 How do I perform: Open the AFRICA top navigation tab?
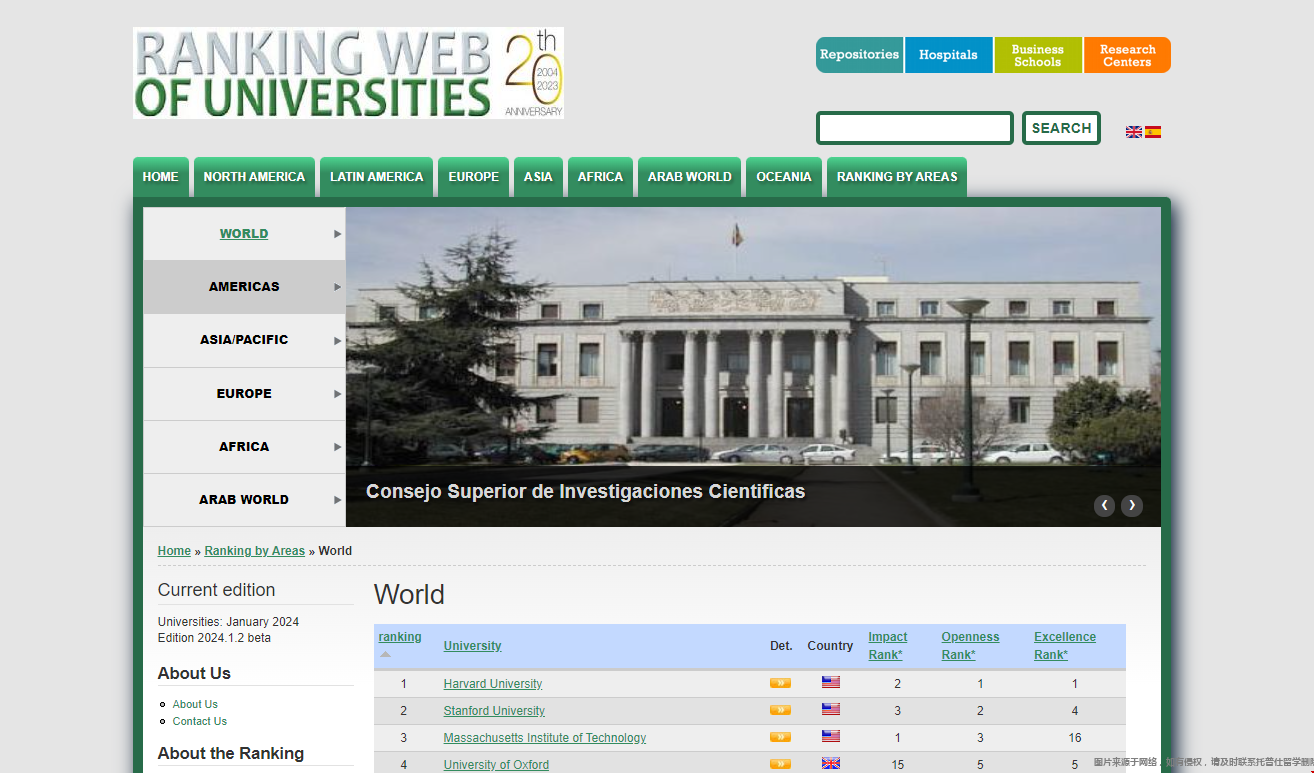[600, 177]
